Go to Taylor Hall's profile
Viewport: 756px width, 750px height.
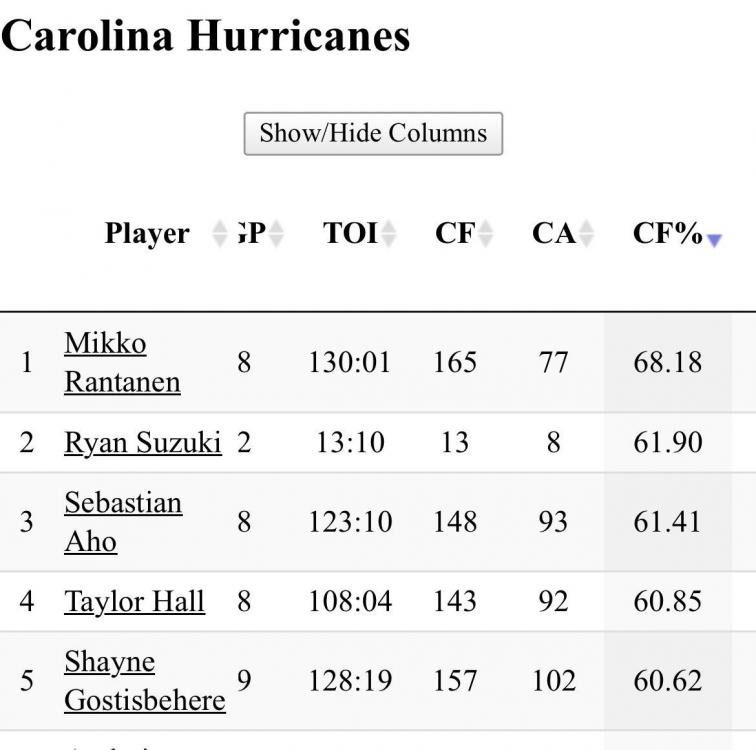[x=134, y=601]
